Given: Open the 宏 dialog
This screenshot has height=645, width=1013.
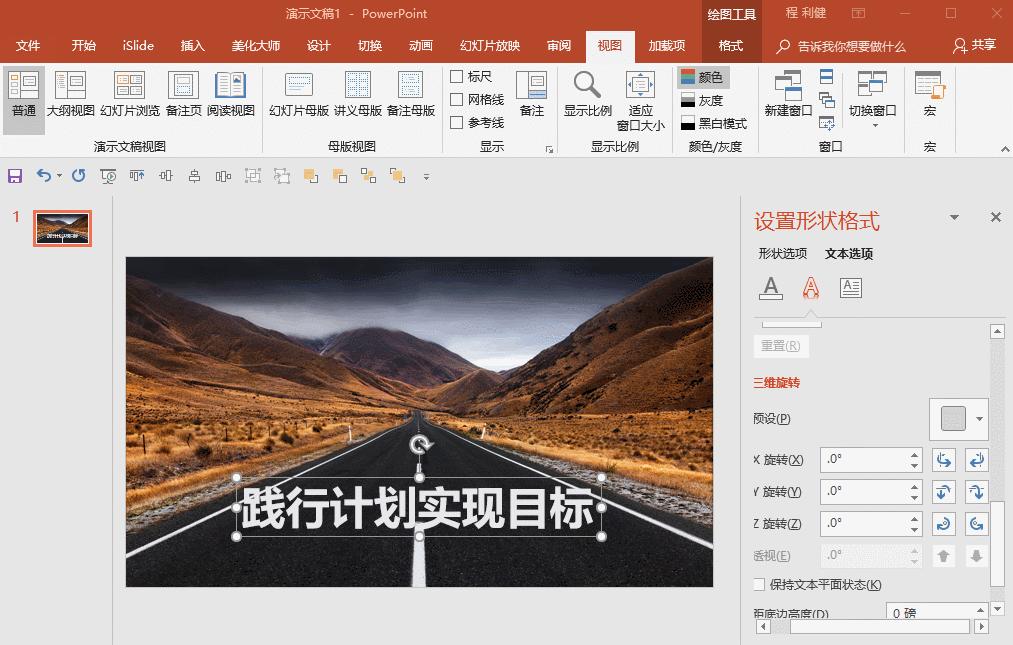Looking at the screenshot, I should click(x=929, y=95).
